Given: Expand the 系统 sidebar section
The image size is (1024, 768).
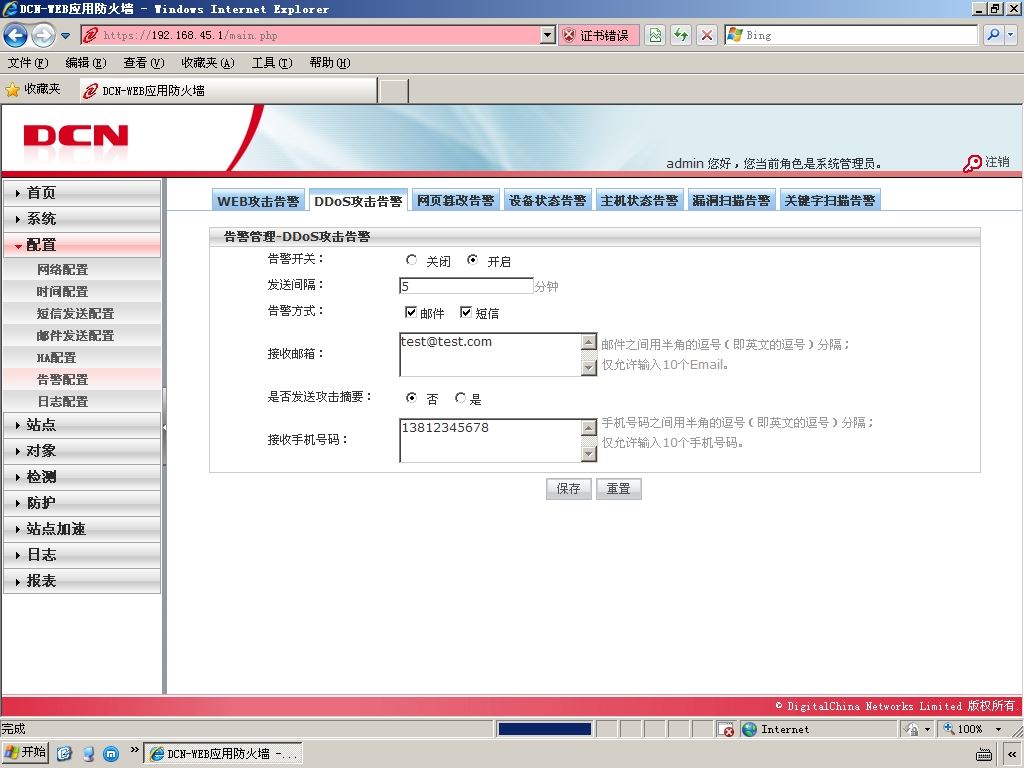Looking at the screenshot, I should tap(82, 219).
